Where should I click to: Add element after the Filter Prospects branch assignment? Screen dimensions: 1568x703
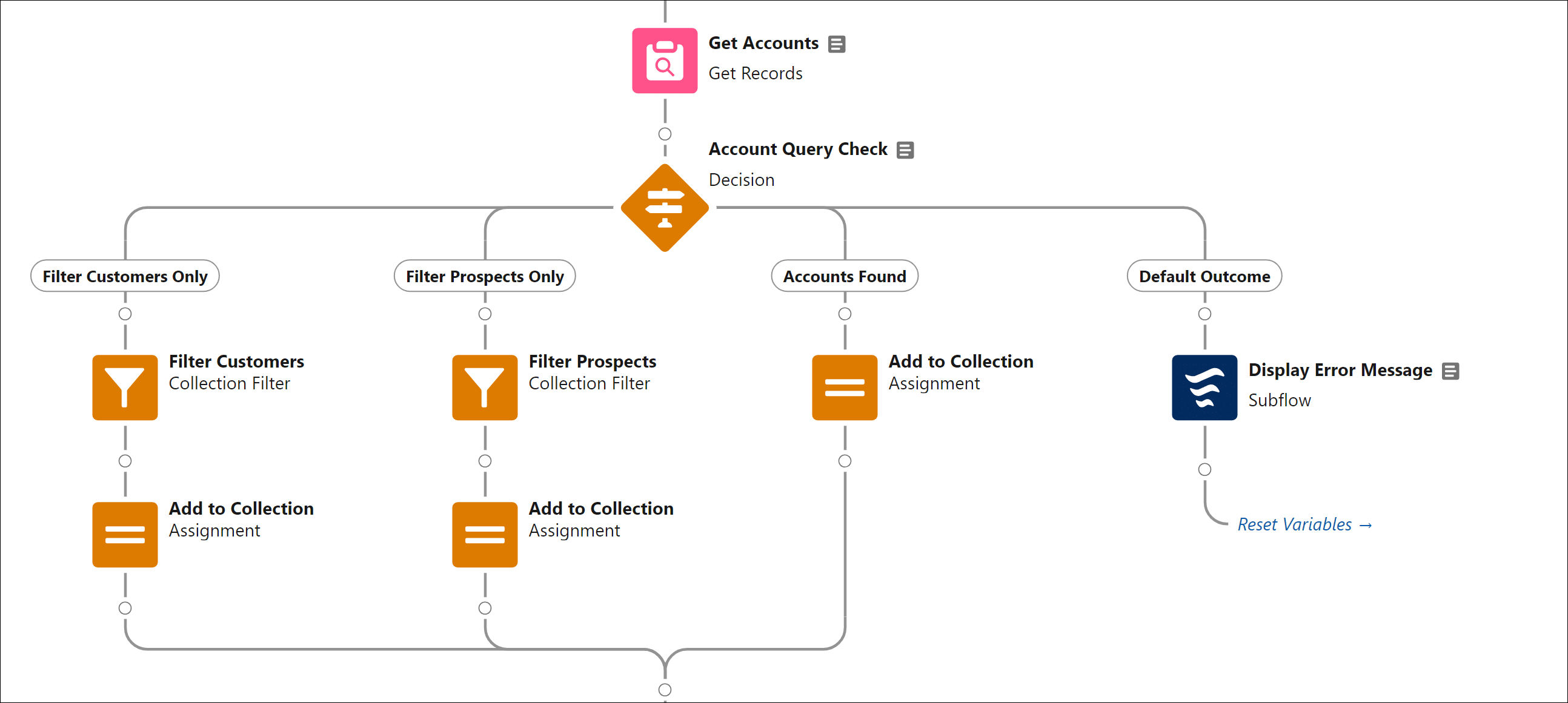point(485,608)
